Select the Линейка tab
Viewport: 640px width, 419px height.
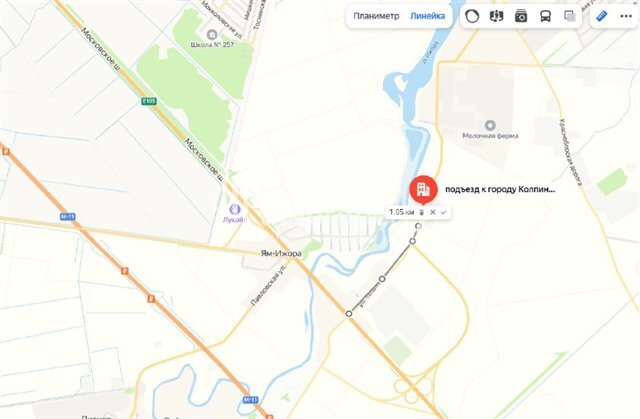(x=427, y=16)
